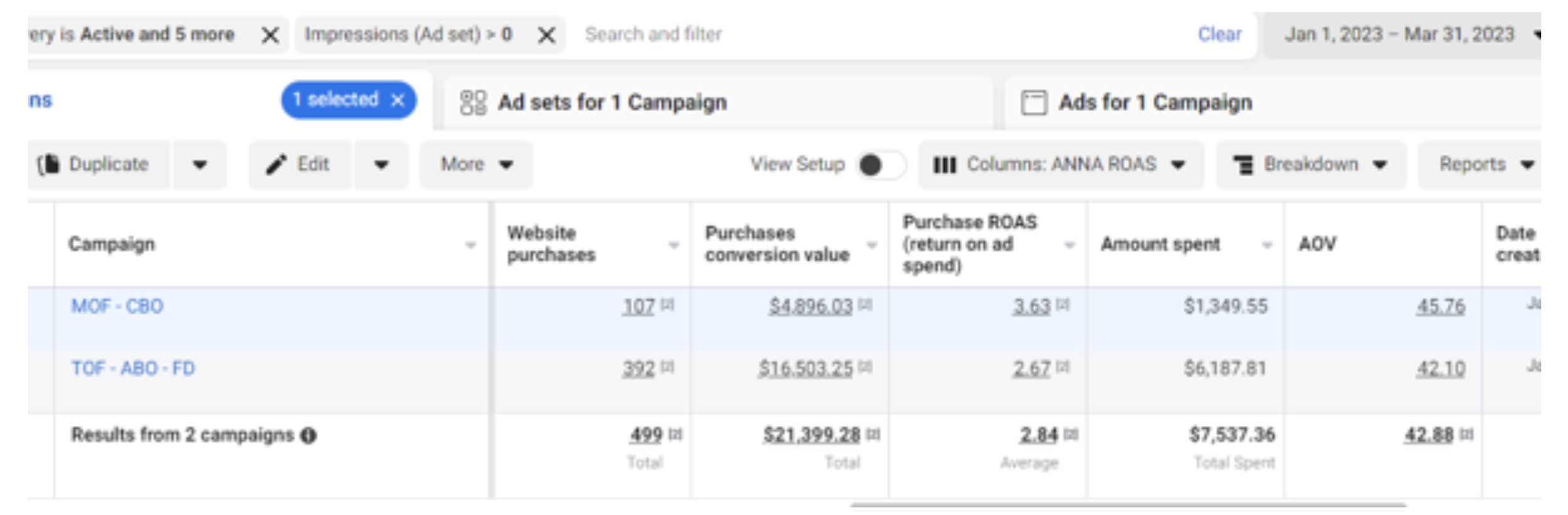Click attribution icon next to 392 purchases
The height and width of the screenshot is (515, 1568).
pyautogui.click(x=668, y=367)
